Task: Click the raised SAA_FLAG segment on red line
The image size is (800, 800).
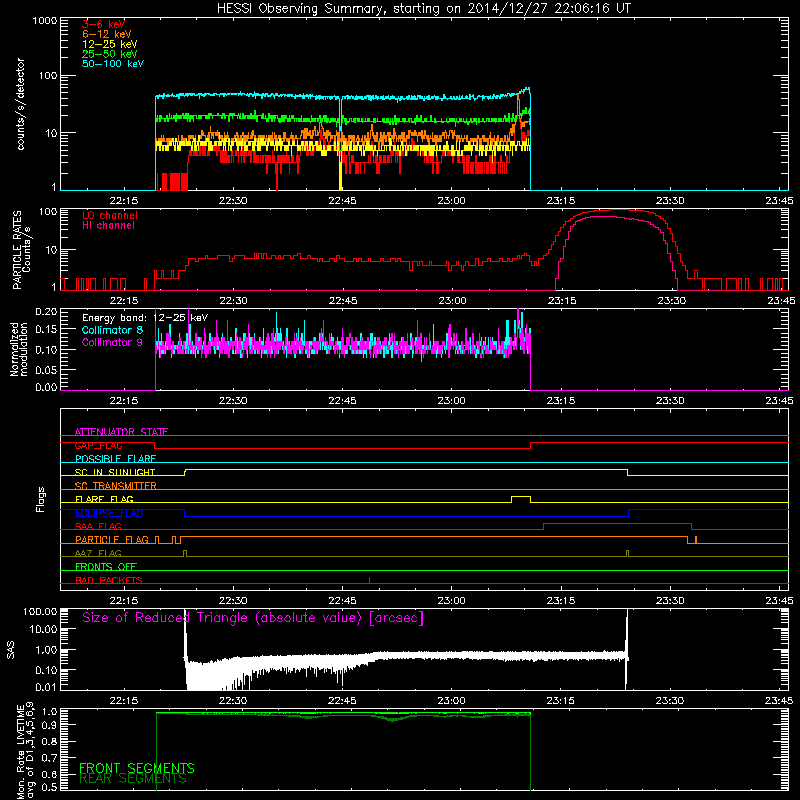Action: tap(617, 524)
